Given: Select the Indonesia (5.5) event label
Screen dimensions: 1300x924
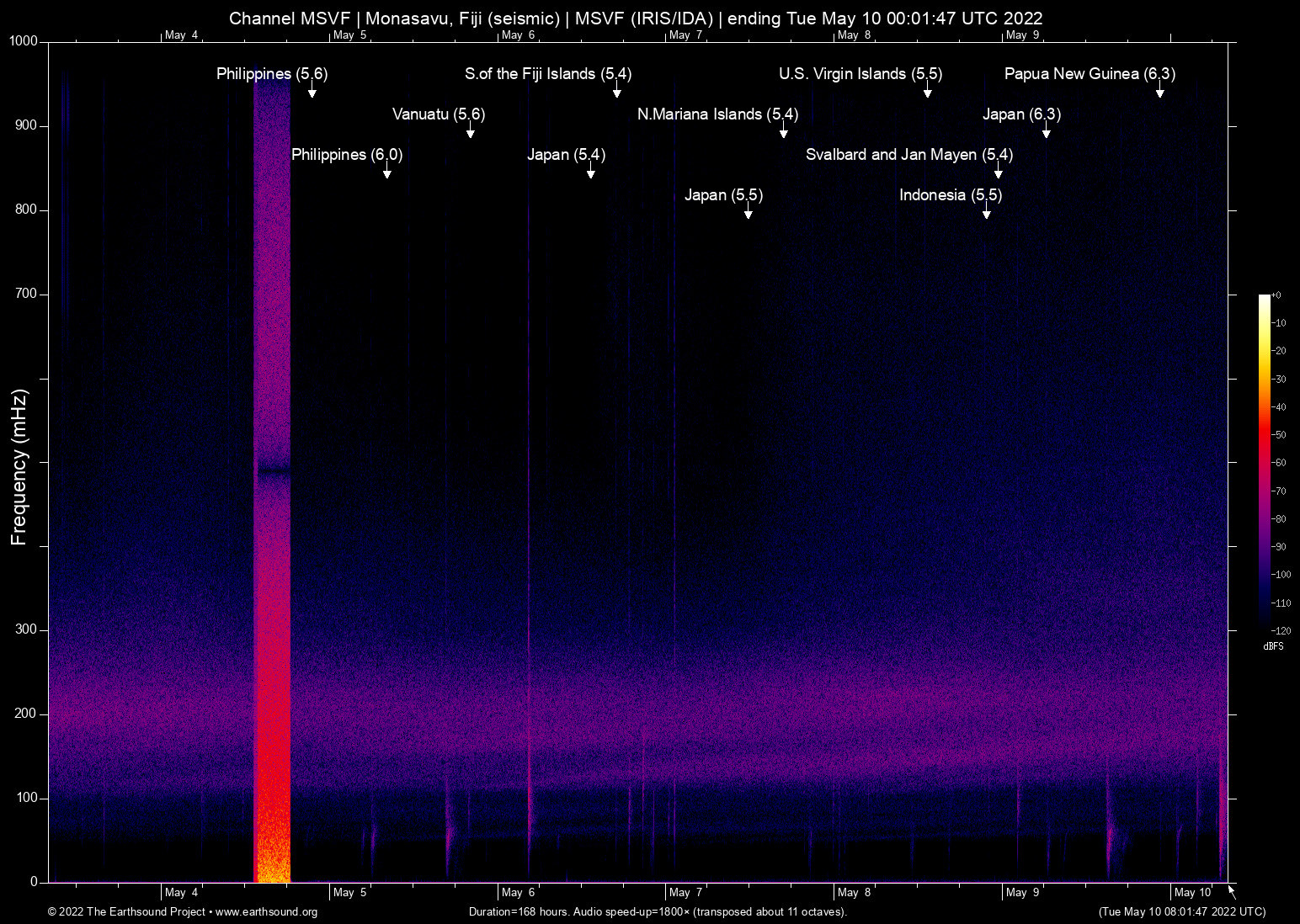Looking at the screenshot, I should coord(951,194).
